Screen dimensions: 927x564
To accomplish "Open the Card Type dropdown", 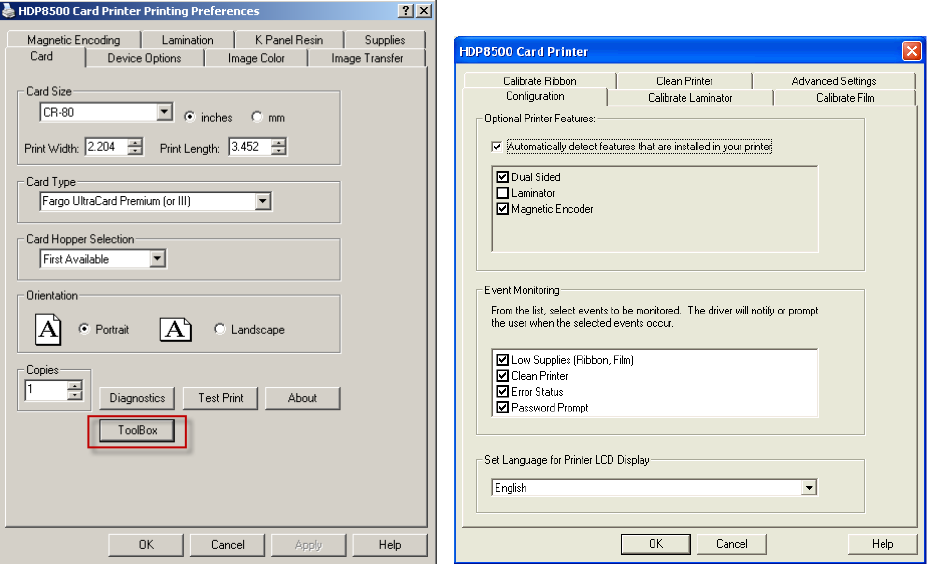I will [263, 202].
